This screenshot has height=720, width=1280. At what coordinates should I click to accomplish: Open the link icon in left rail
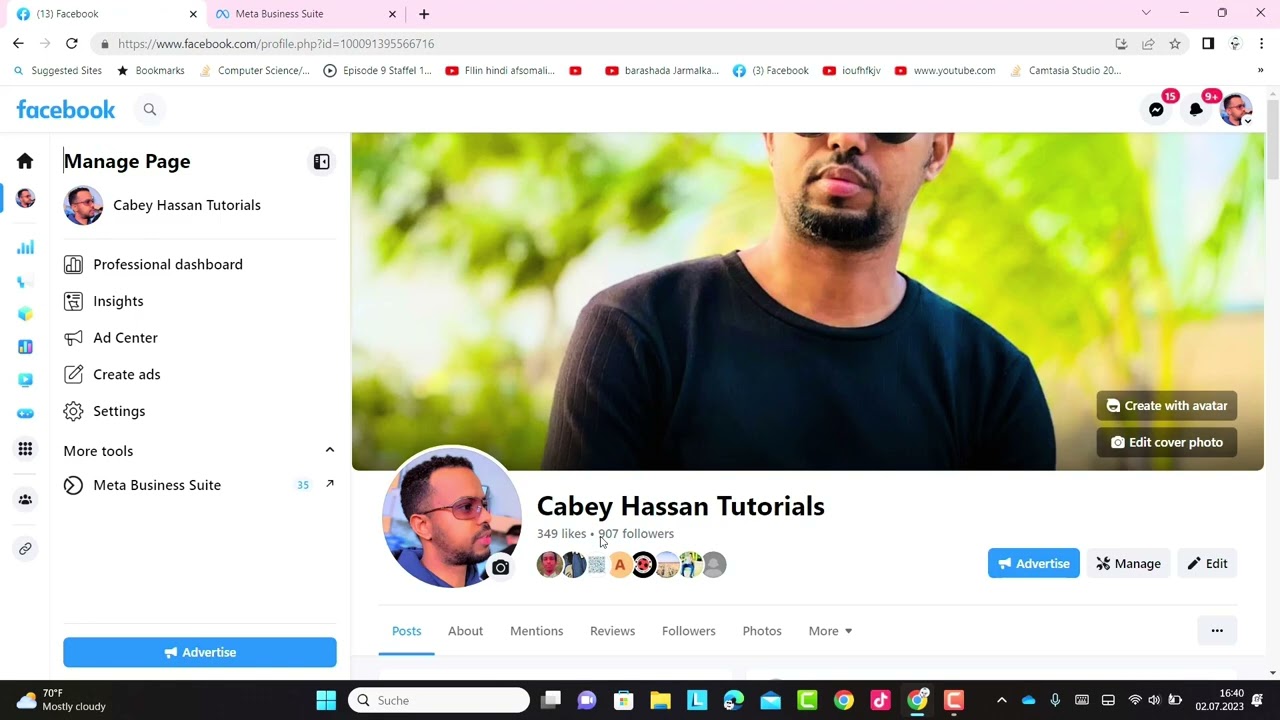(x=25, y=548)
